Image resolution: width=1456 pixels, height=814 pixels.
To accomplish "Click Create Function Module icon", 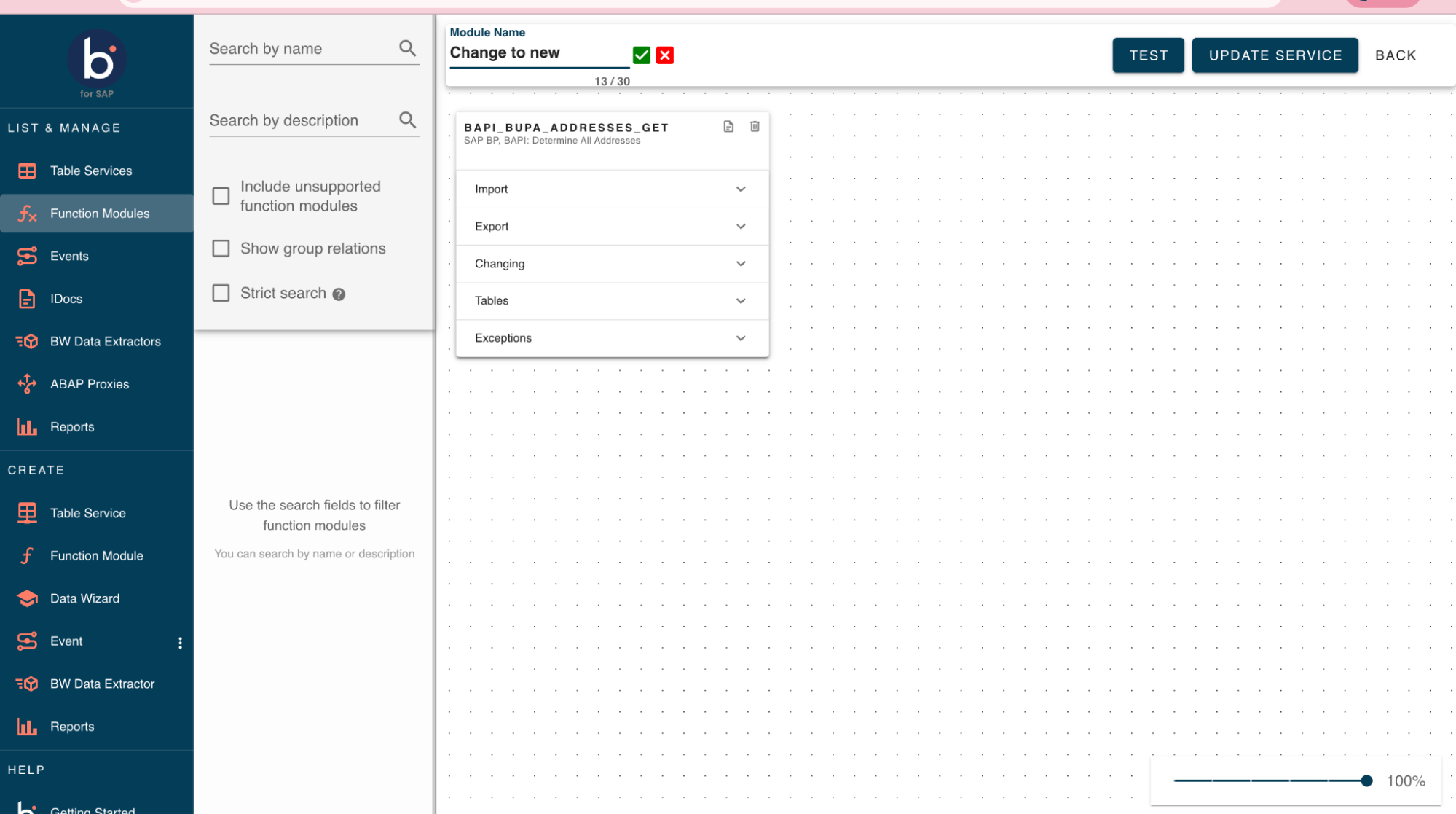I will tap(27, 556).
